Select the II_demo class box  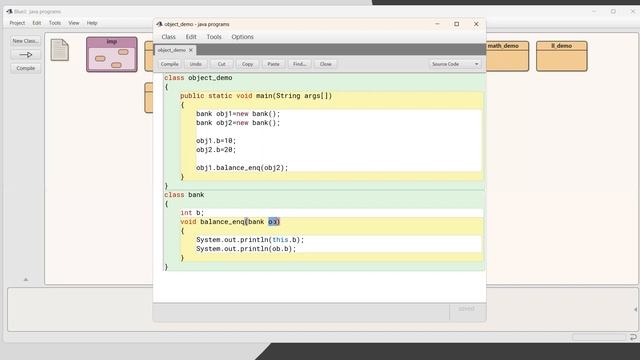pos(562,56)
